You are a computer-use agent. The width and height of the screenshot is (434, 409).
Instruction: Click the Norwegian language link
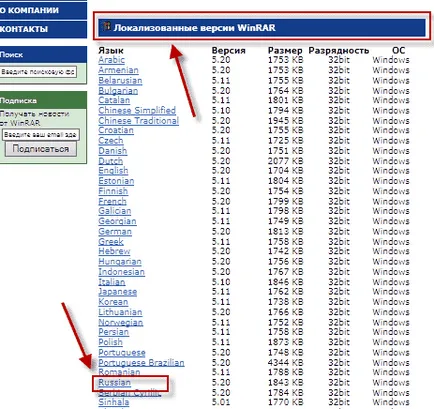[121, 322]
